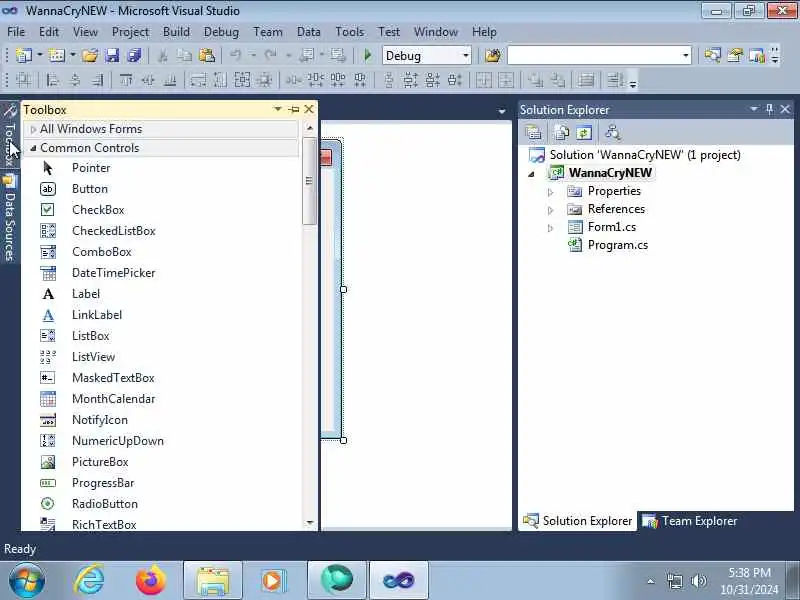This screenshot has height=600, width=800.
Task: Open the Build menu
Action: point(176,32)
